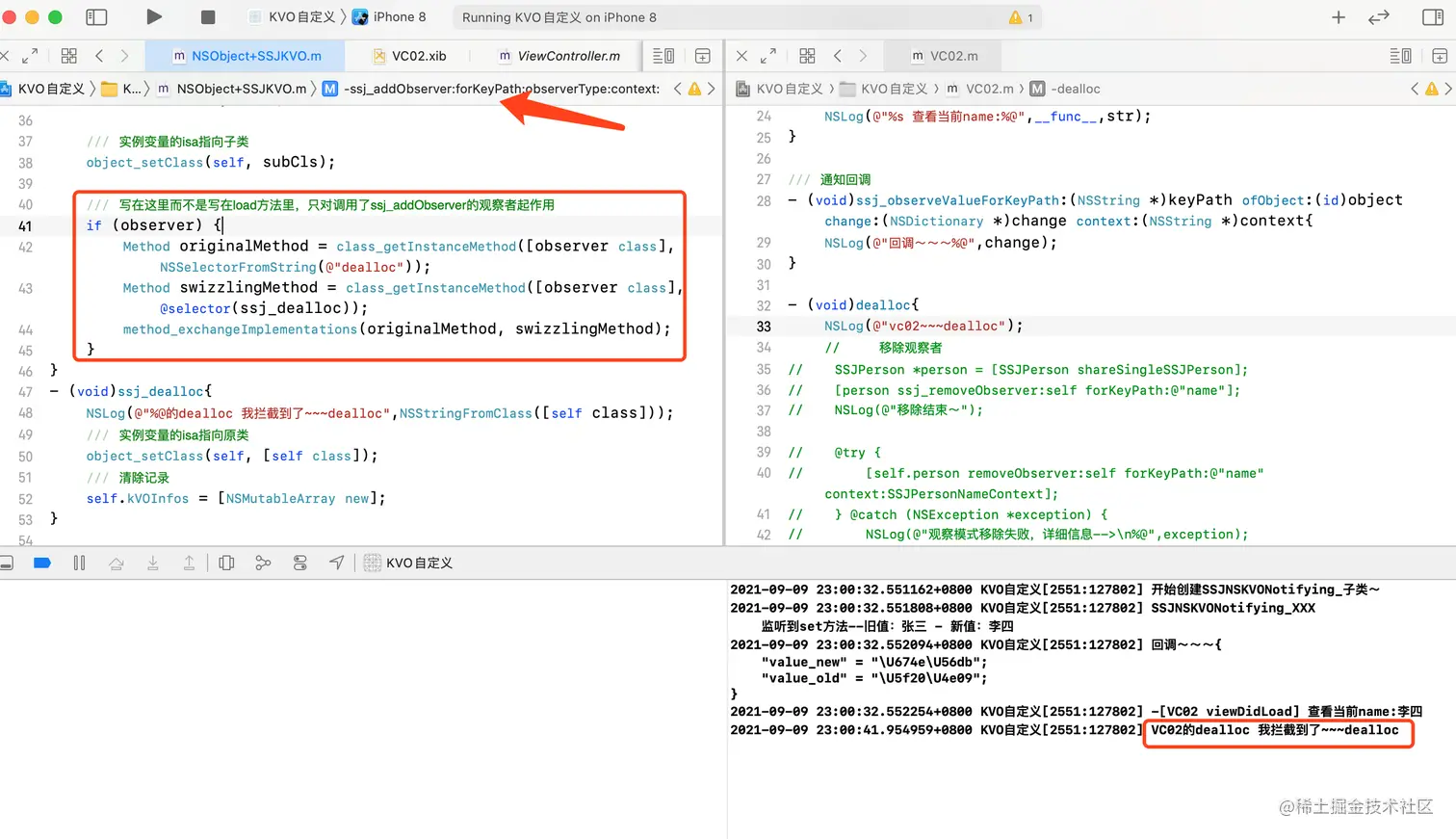Open the -ssj_addObserver method list in jump bar

[x=491, y=89]
